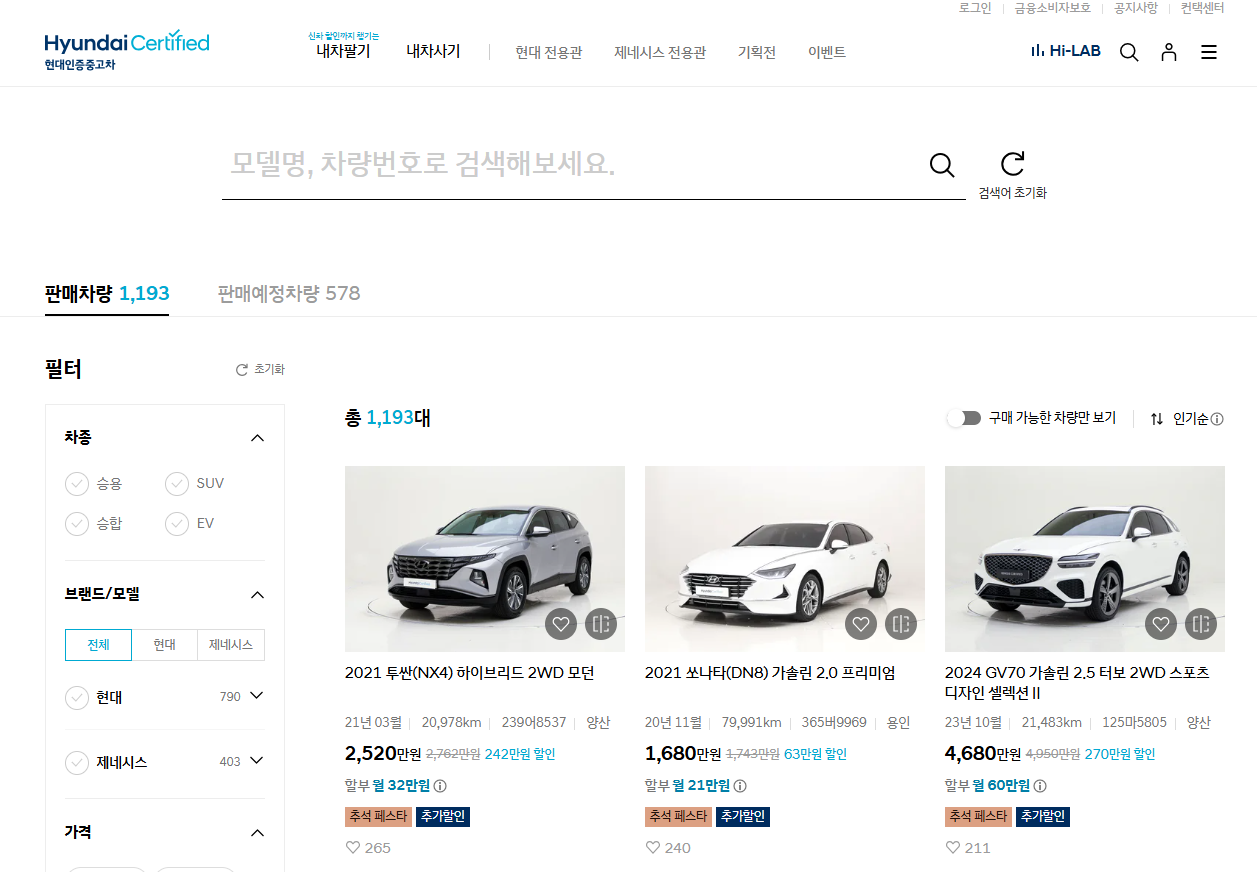Viewport: 1257px width, 872px height.
Task: Select the 현대 brand tab
Action: pyautogui.click(x=165, y=645)
